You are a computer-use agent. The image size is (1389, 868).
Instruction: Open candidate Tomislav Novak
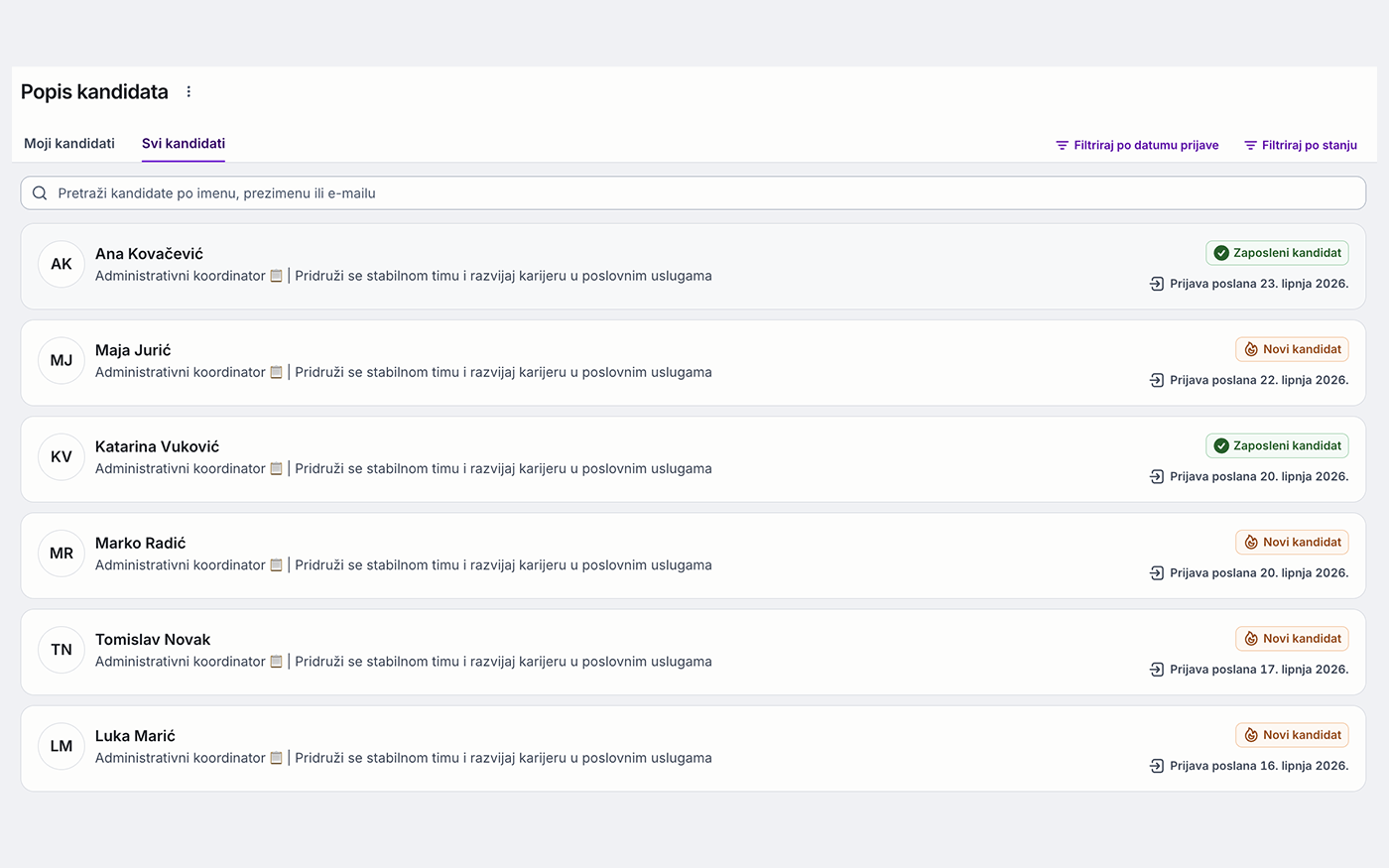[x=694, y=651]
